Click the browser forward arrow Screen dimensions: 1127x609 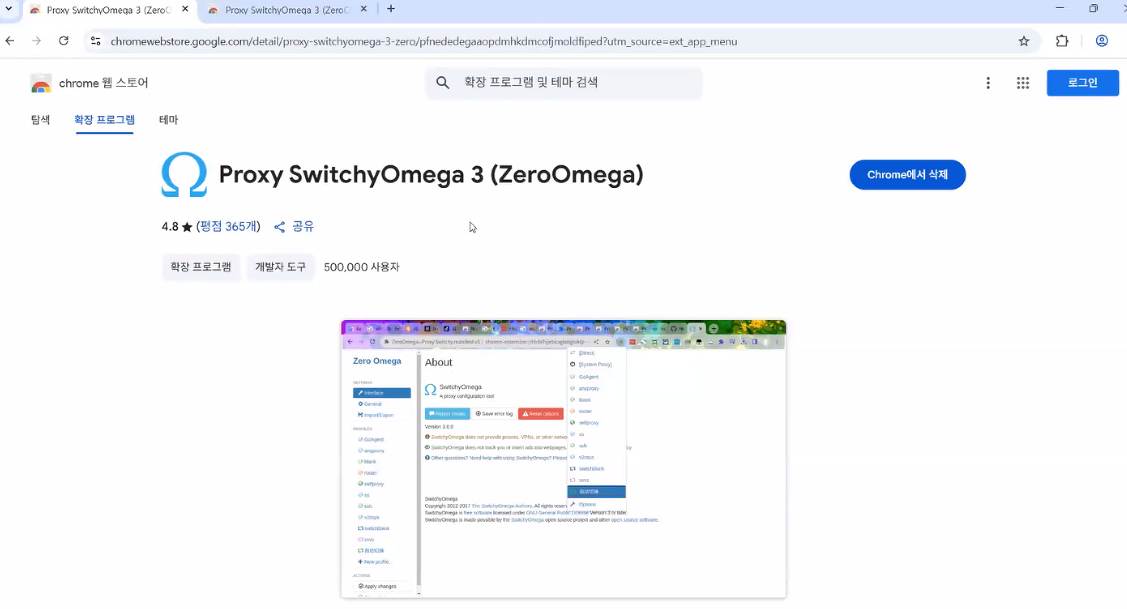pos(37,41)
